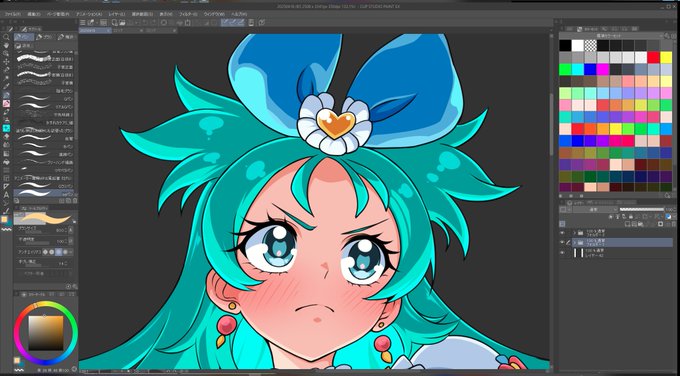The image size is (680, 376).
Task: Open the Edit menu
Action: [x=34, y=14]
